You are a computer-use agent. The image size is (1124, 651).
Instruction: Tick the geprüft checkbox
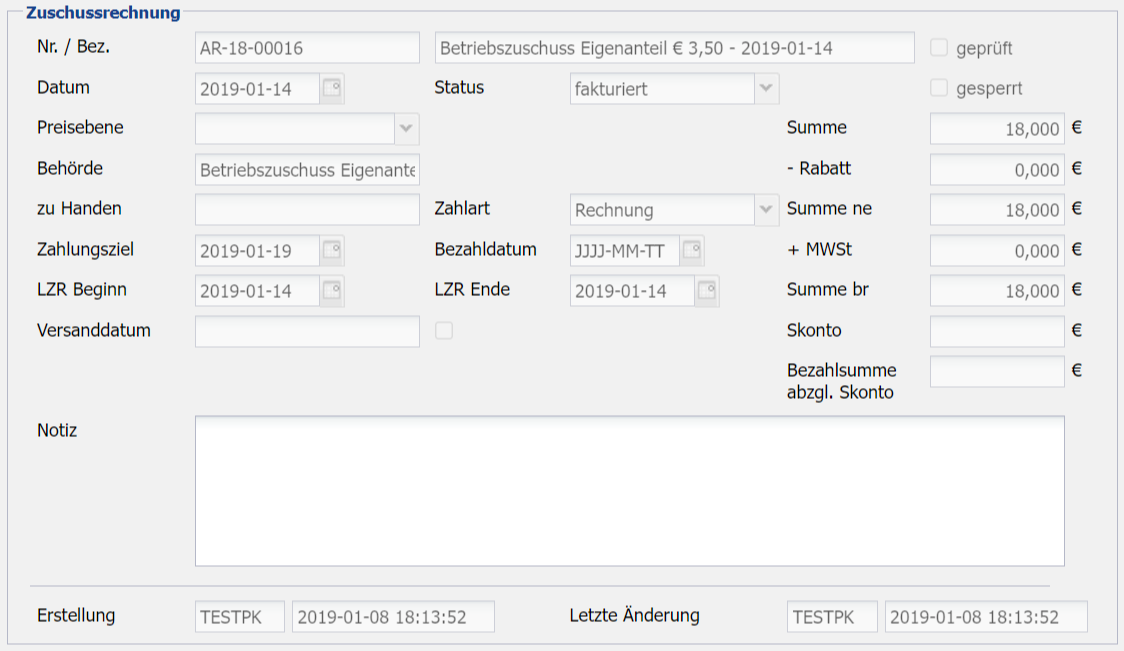coord(939,48)
